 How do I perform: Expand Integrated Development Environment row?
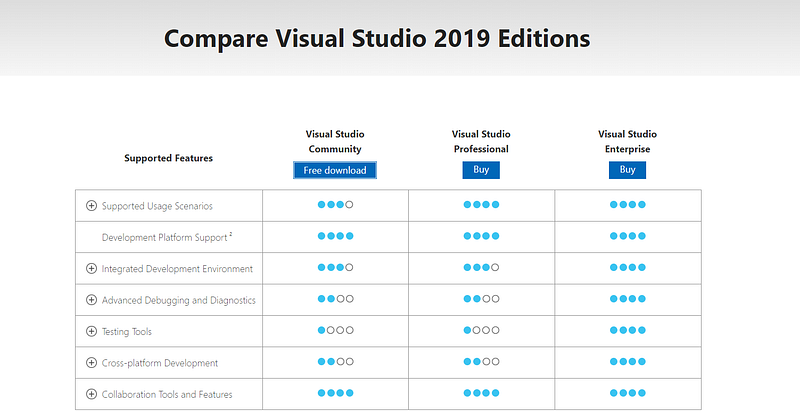point(91,268)
